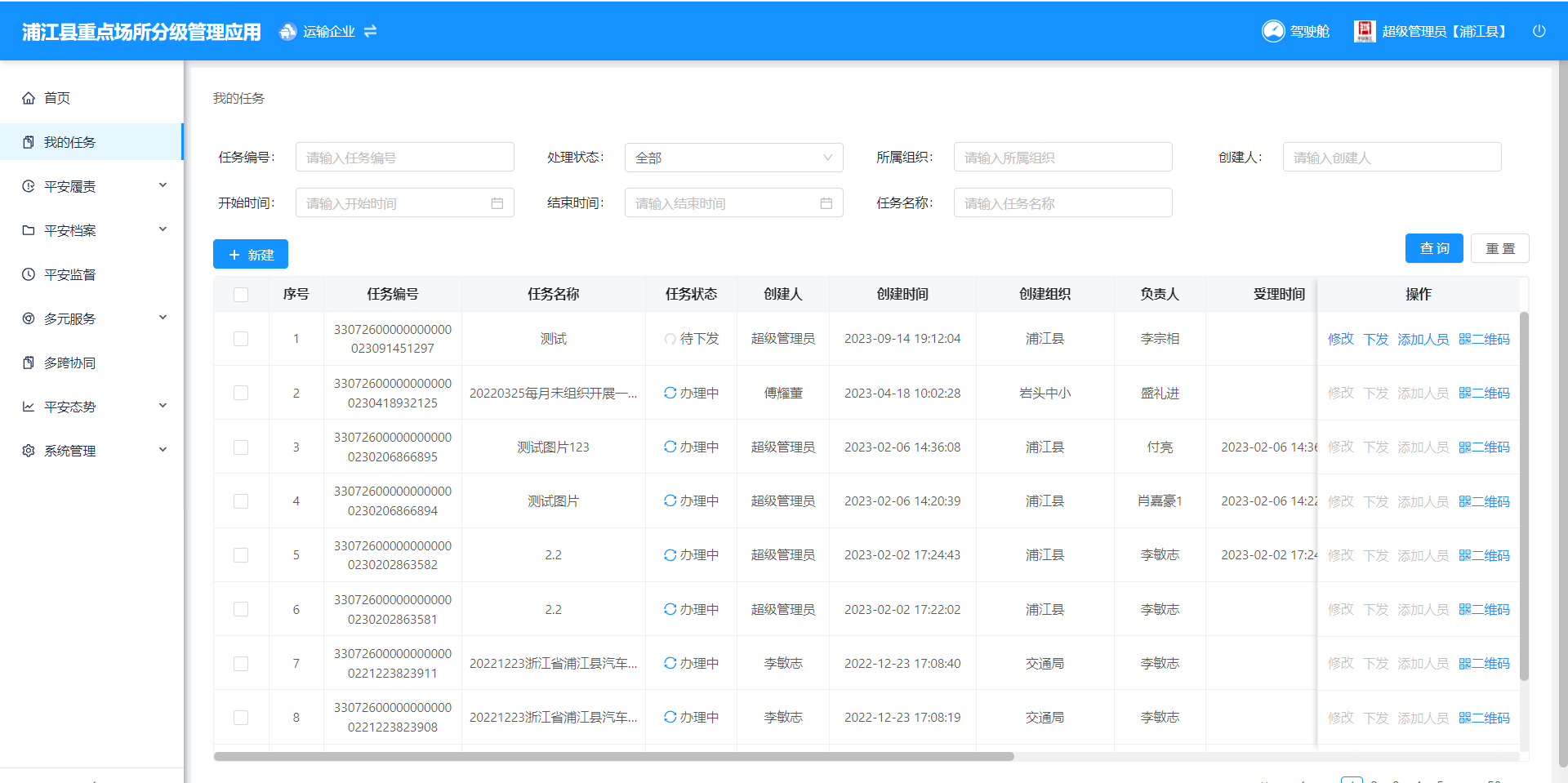
Task: Open 平安监督 in the sidebar
Action: tap(91, 274)
